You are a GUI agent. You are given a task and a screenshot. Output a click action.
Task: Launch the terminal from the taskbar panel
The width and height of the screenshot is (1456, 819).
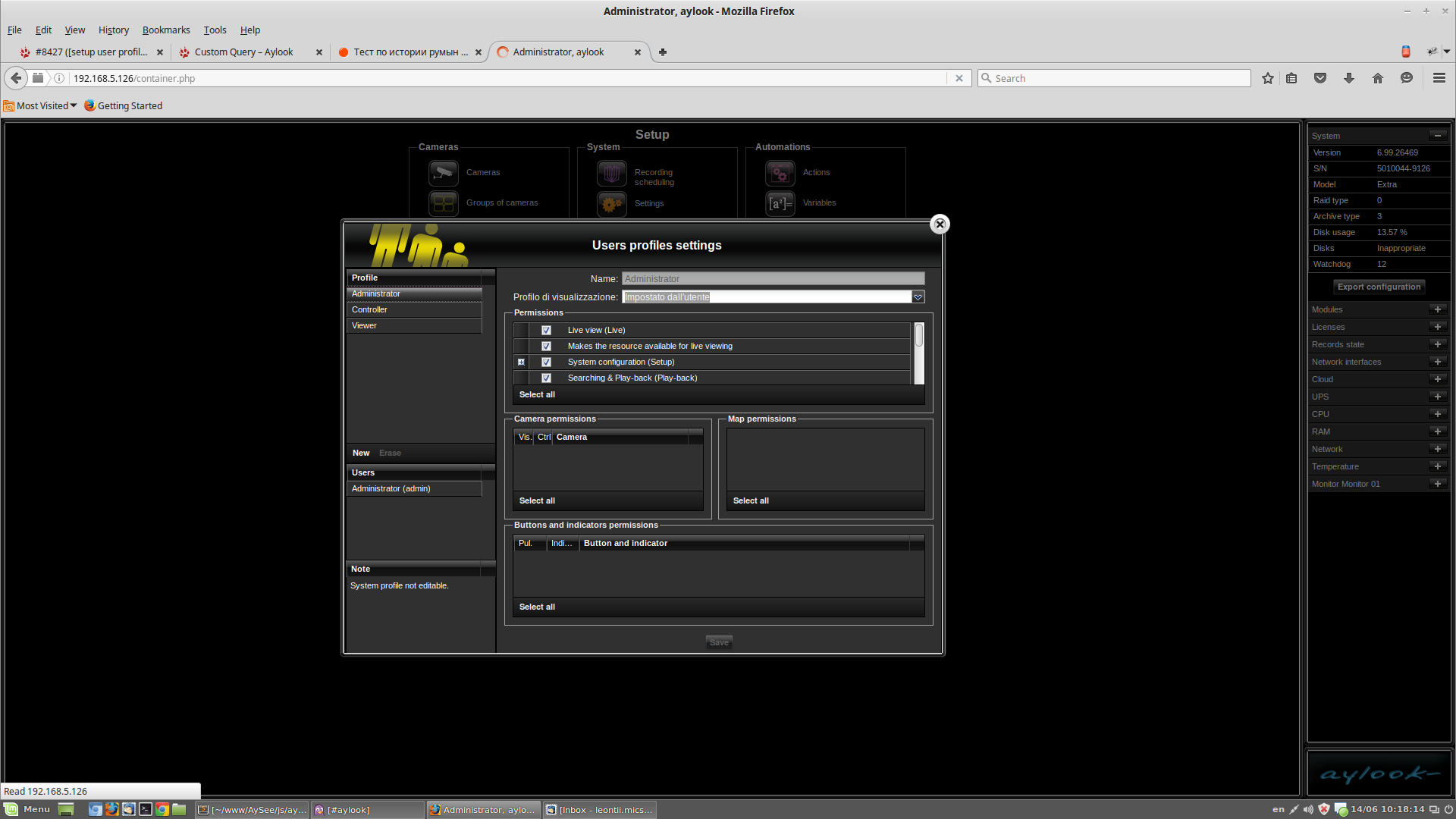coord(146,809)
